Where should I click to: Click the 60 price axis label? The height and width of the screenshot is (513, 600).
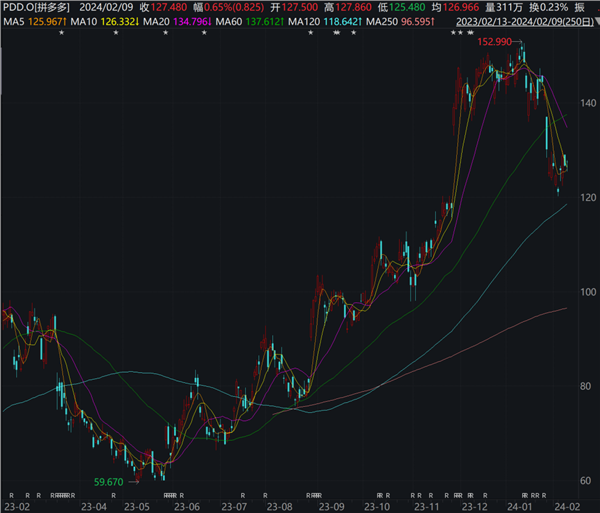[585, 481]
